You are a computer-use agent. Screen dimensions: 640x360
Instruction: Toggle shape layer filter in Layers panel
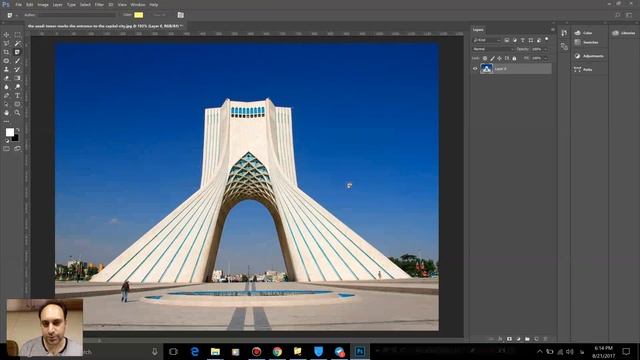pos(531,40)
